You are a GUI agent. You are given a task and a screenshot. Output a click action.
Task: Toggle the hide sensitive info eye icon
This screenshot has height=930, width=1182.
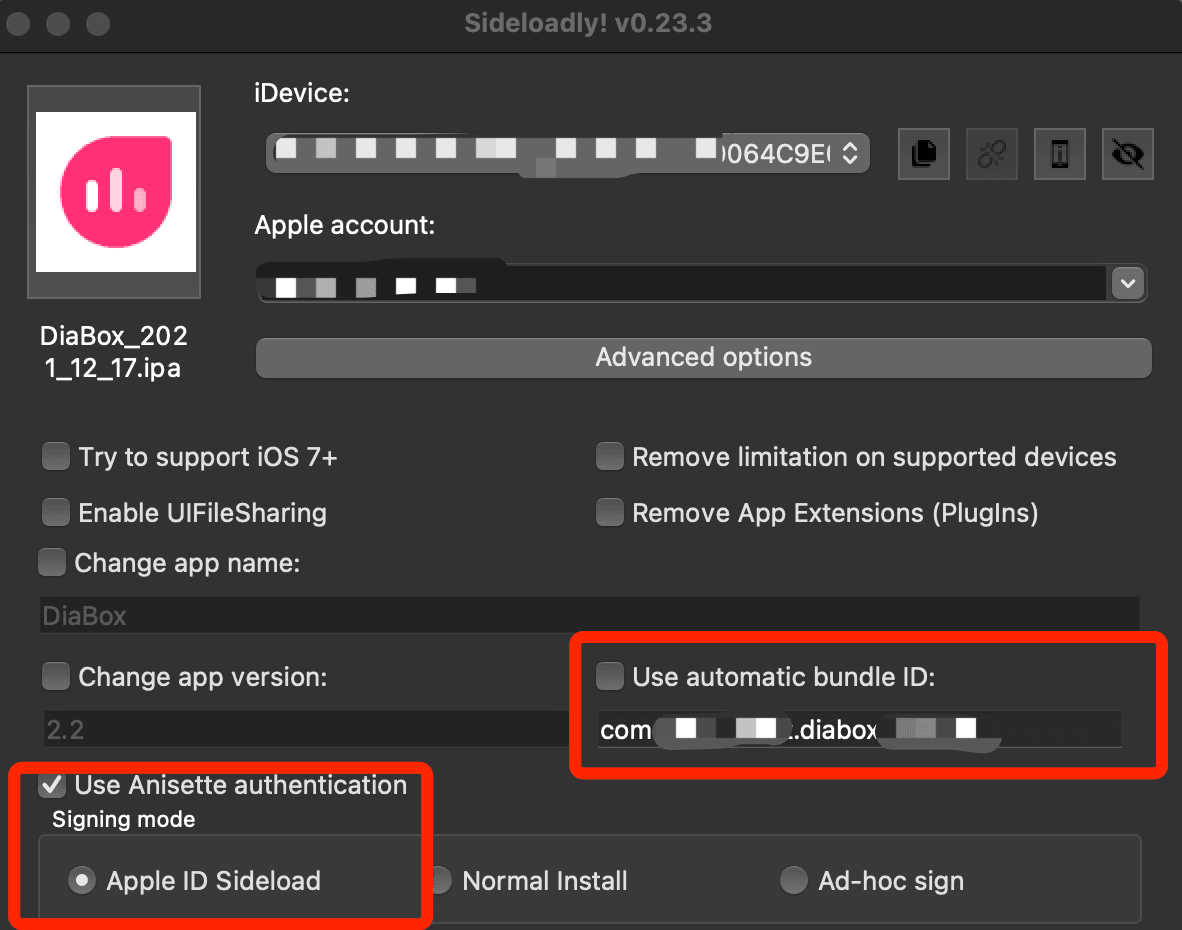[x=1127, y=154]
